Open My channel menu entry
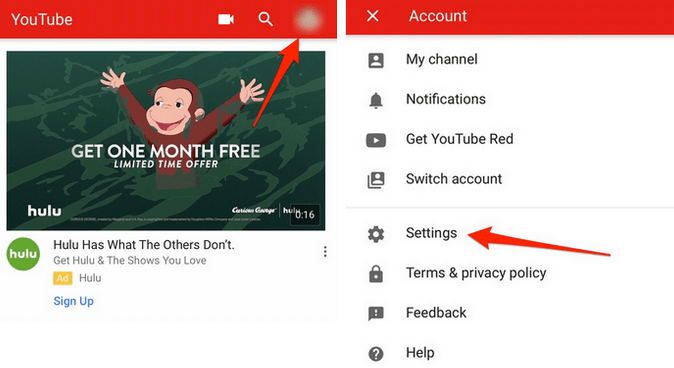 point(442,59)
